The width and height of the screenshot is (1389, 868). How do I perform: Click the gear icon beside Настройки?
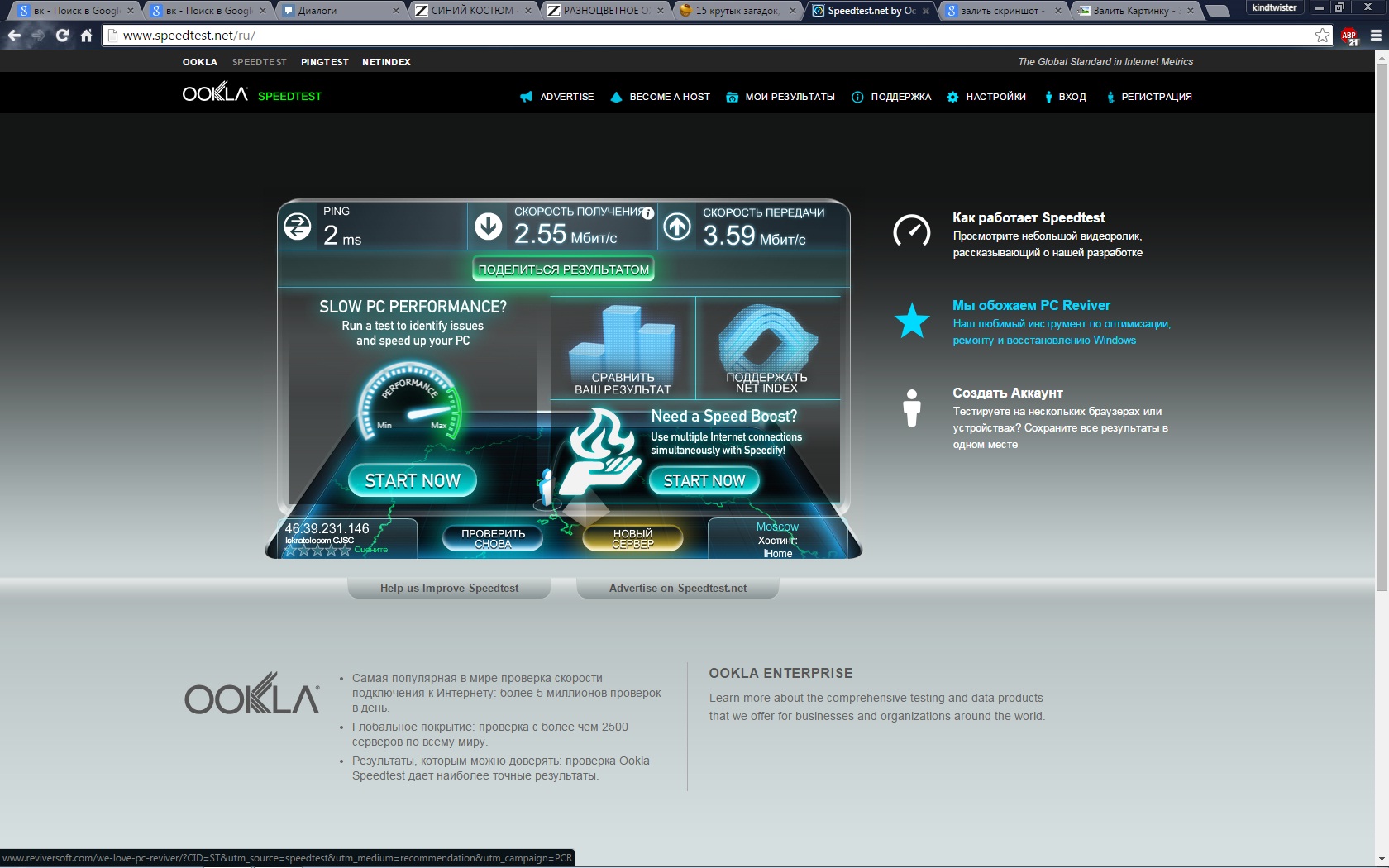click(x=952, y=97)
